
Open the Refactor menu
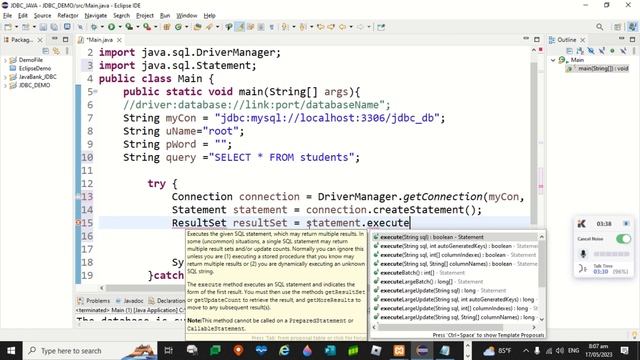tap(68, 16)
